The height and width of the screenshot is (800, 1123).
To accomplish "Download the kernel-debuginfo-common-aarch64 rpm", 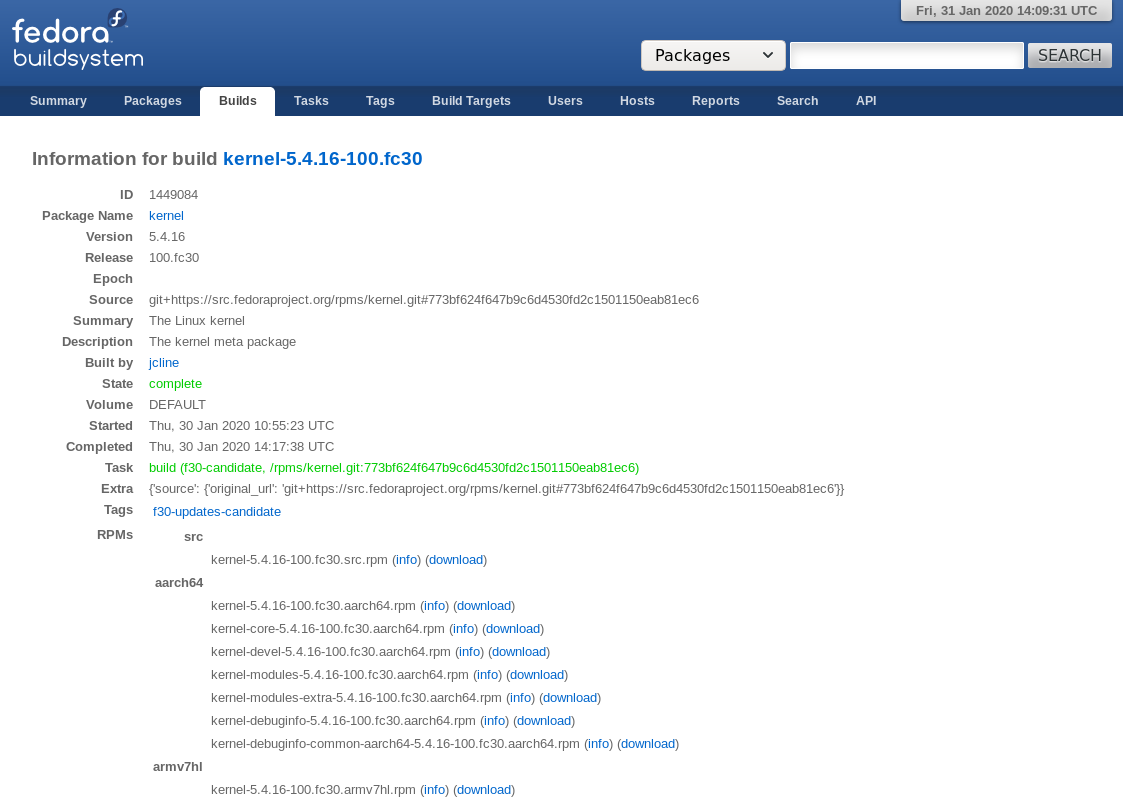I will click(x=648, y=743).
